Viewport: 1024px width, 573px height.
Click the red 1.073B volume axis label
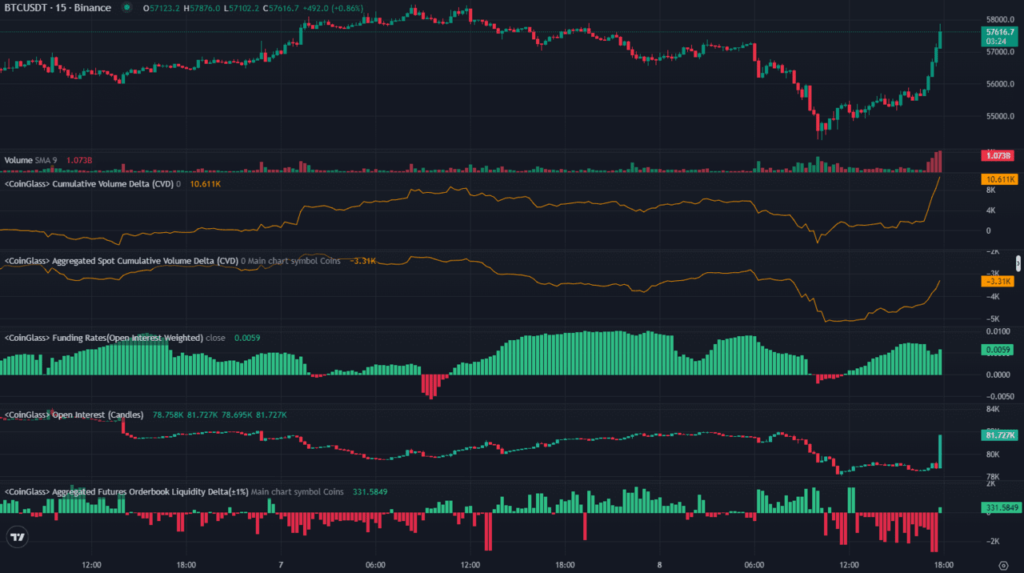click(998, 156)
